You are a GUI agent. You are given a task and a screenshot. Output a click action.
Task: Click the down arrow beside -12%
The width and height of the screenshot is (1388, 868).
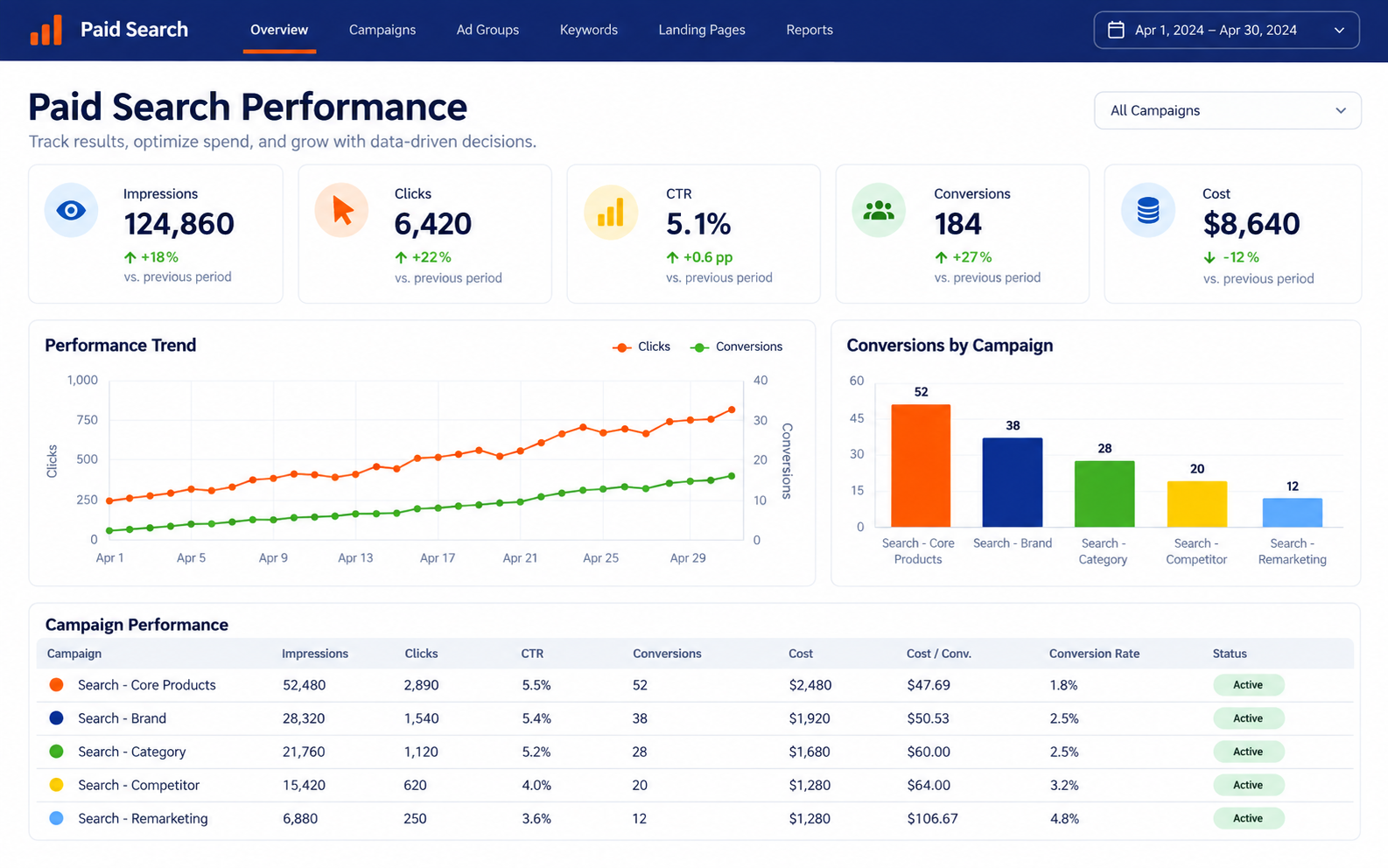pyautogui.click(x=1209, y=257)
